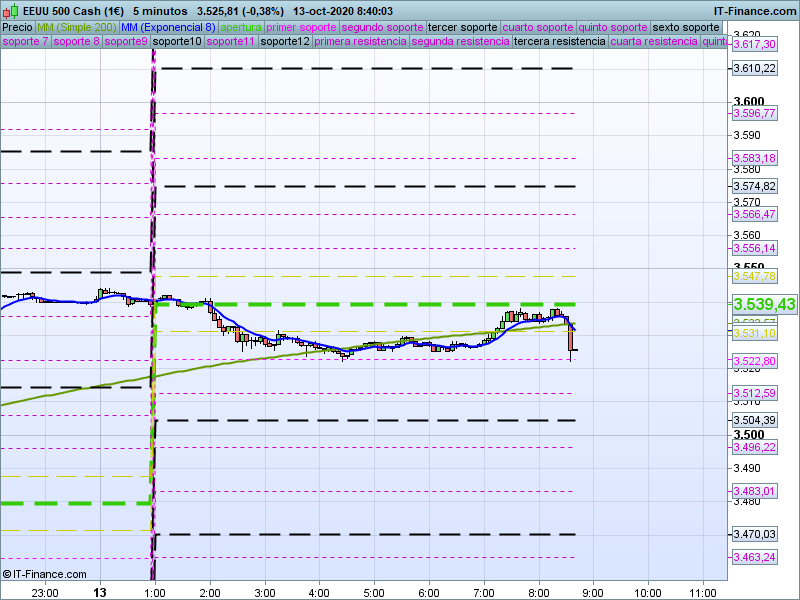Click the 3.610,22 price level tag
The height and width of the screenshot is (600, 800).
754,68
